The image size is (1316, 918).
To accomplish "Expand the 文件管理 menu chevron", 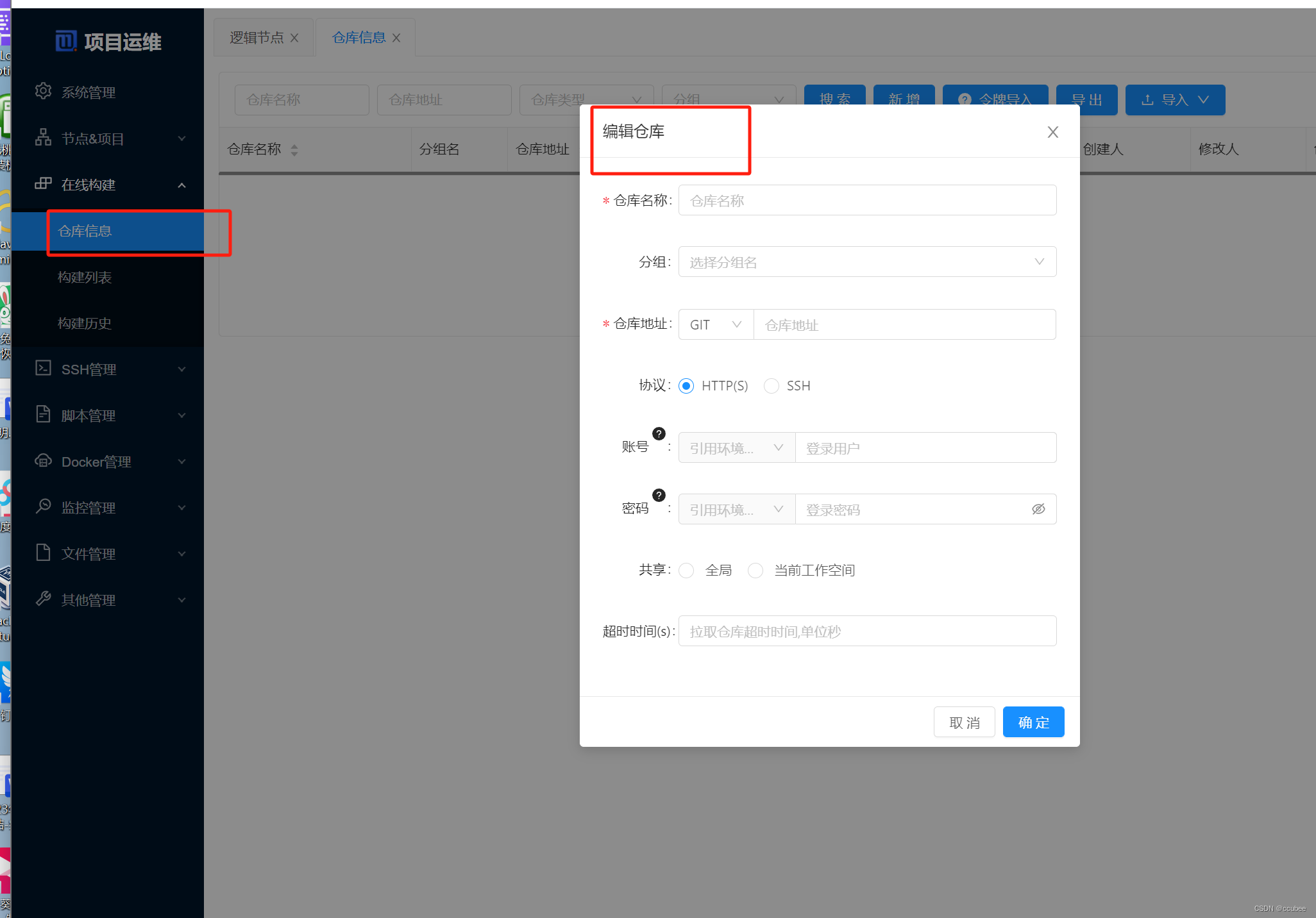I will point(182,554).
